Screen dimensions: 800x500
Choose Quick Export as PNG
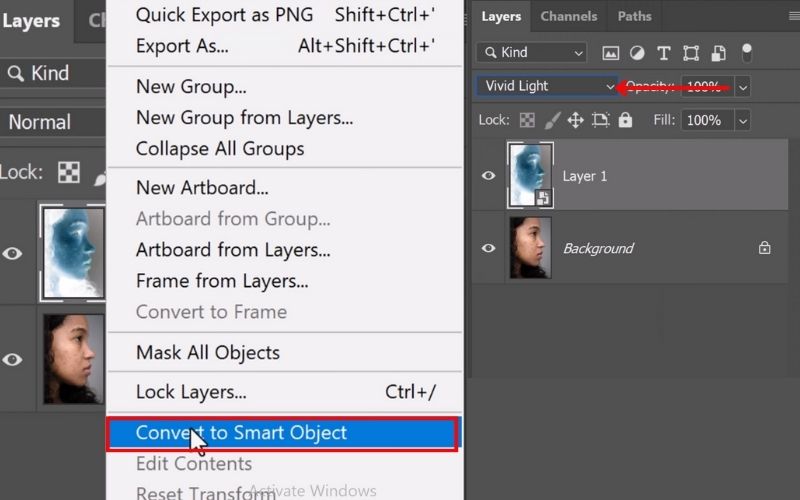(285, 15)
